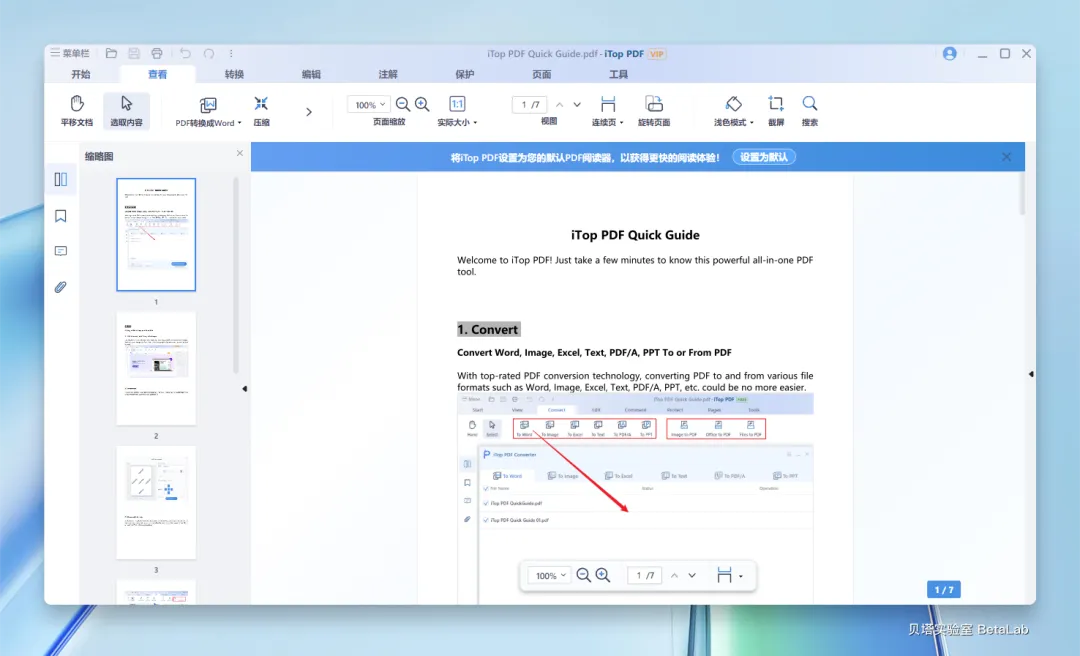Switch to the 保护 tab
1080x656 pixels.
[465, 74]
